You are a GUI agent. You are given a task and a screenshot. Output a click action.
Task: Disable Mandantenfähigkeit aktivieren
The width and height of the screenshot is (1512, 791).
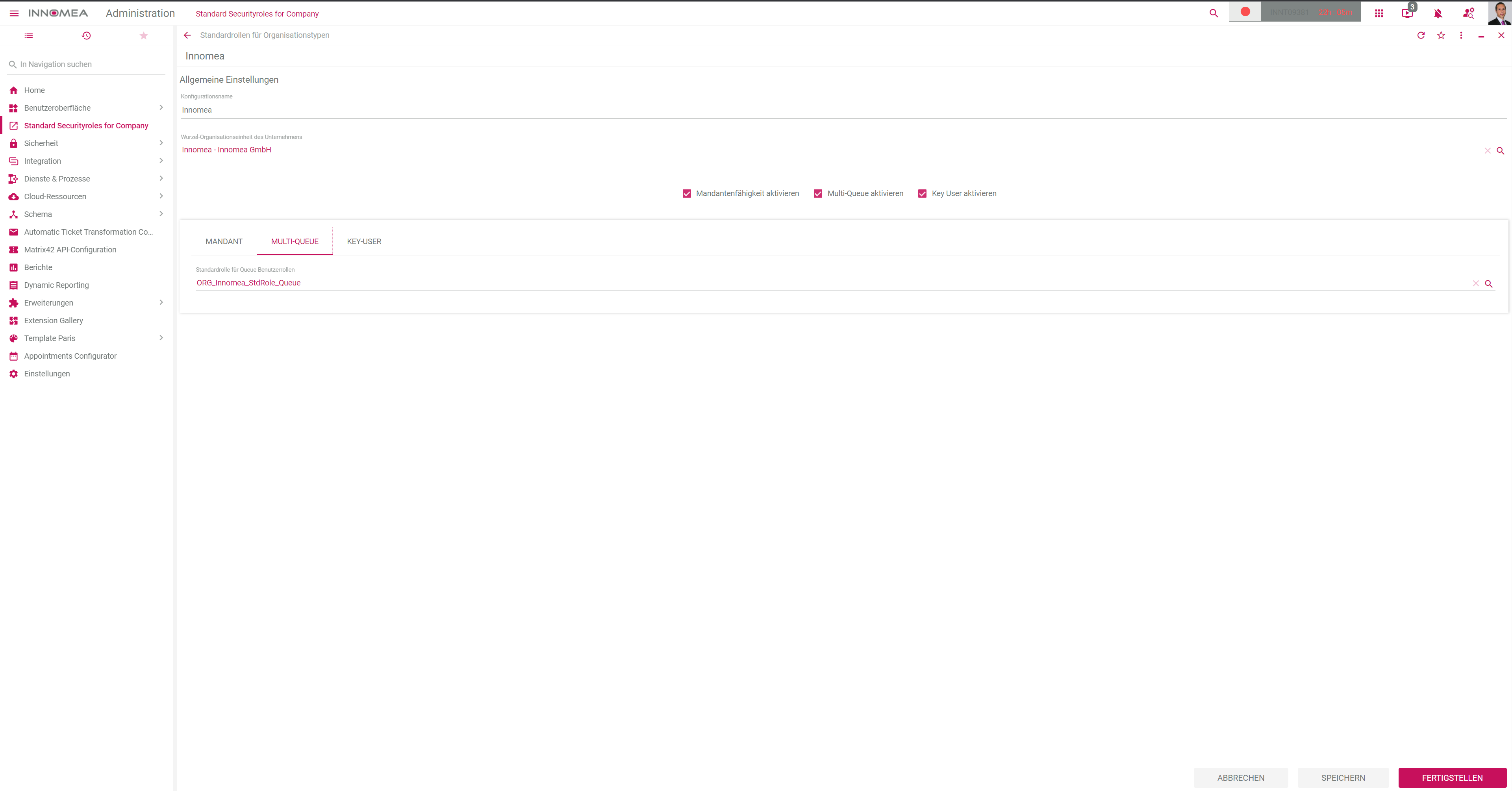tap(686, 193)
